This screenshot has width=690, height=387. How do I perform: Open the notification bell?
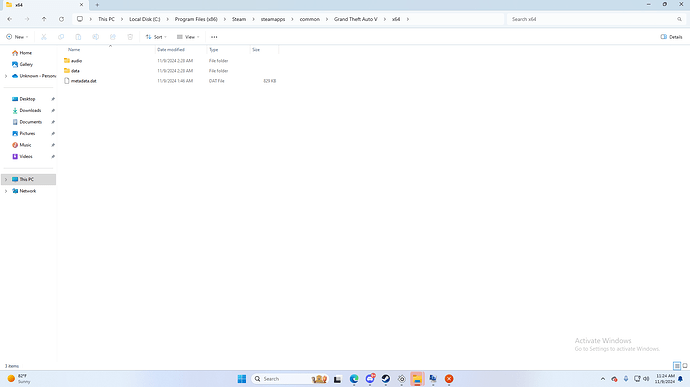680,379
